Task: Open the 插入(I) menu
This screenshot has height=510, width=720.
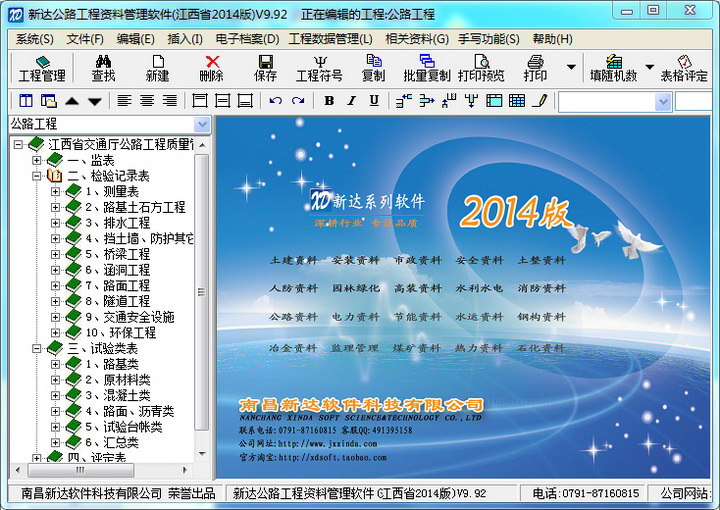Action: click(185, 39)
